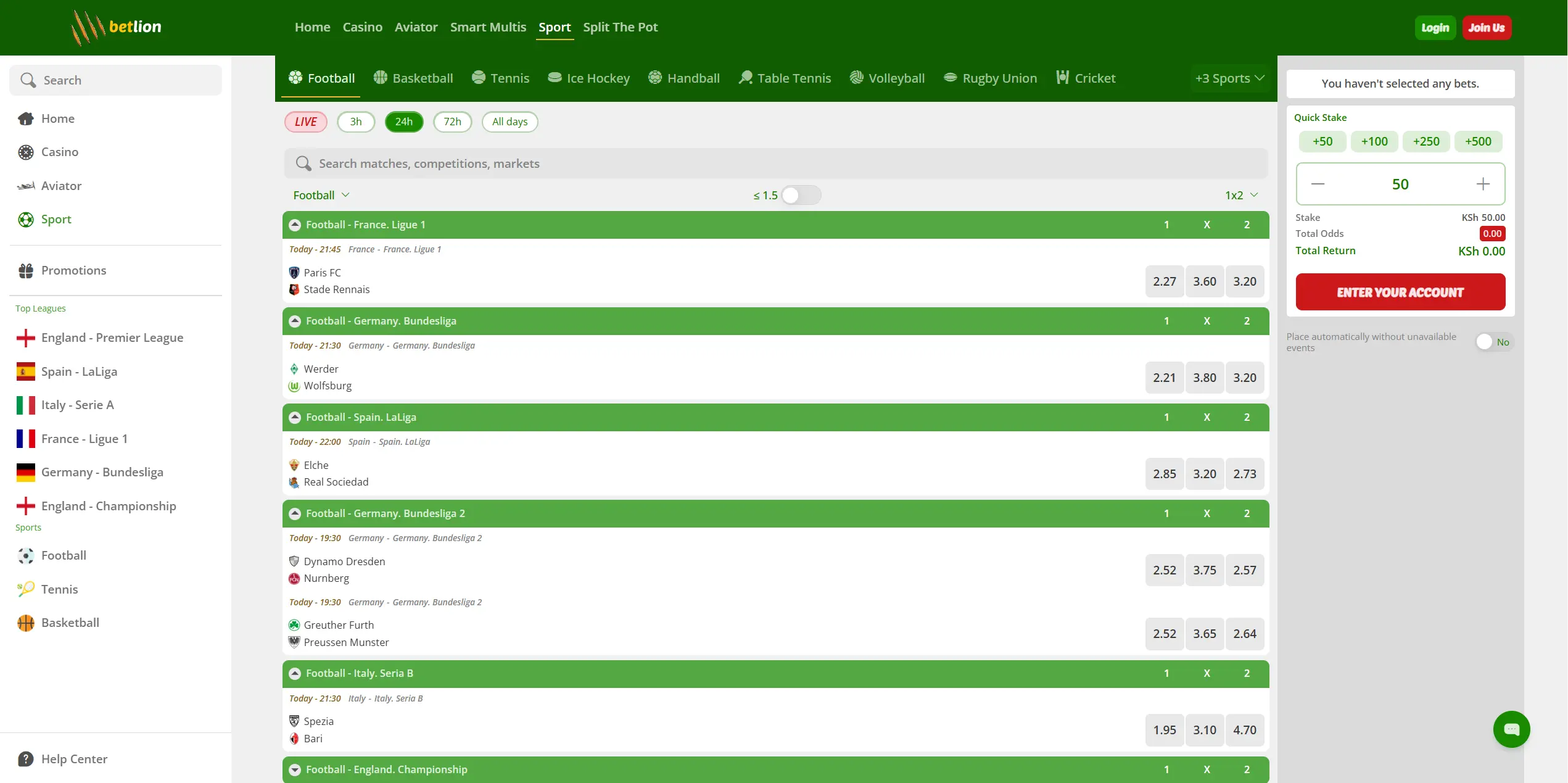Click the Cricket sport icon
The image size is (1568, 783).
coord(1062,78)
